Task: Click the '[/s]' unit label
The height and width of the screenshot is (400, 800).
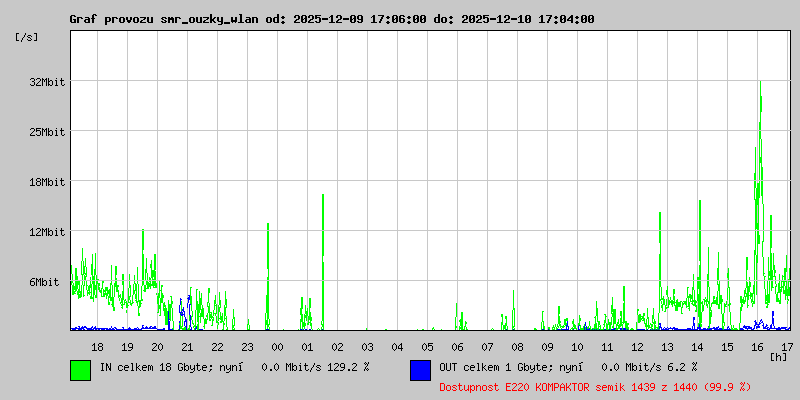Action: pyautogui.click(x=27, y=37)
